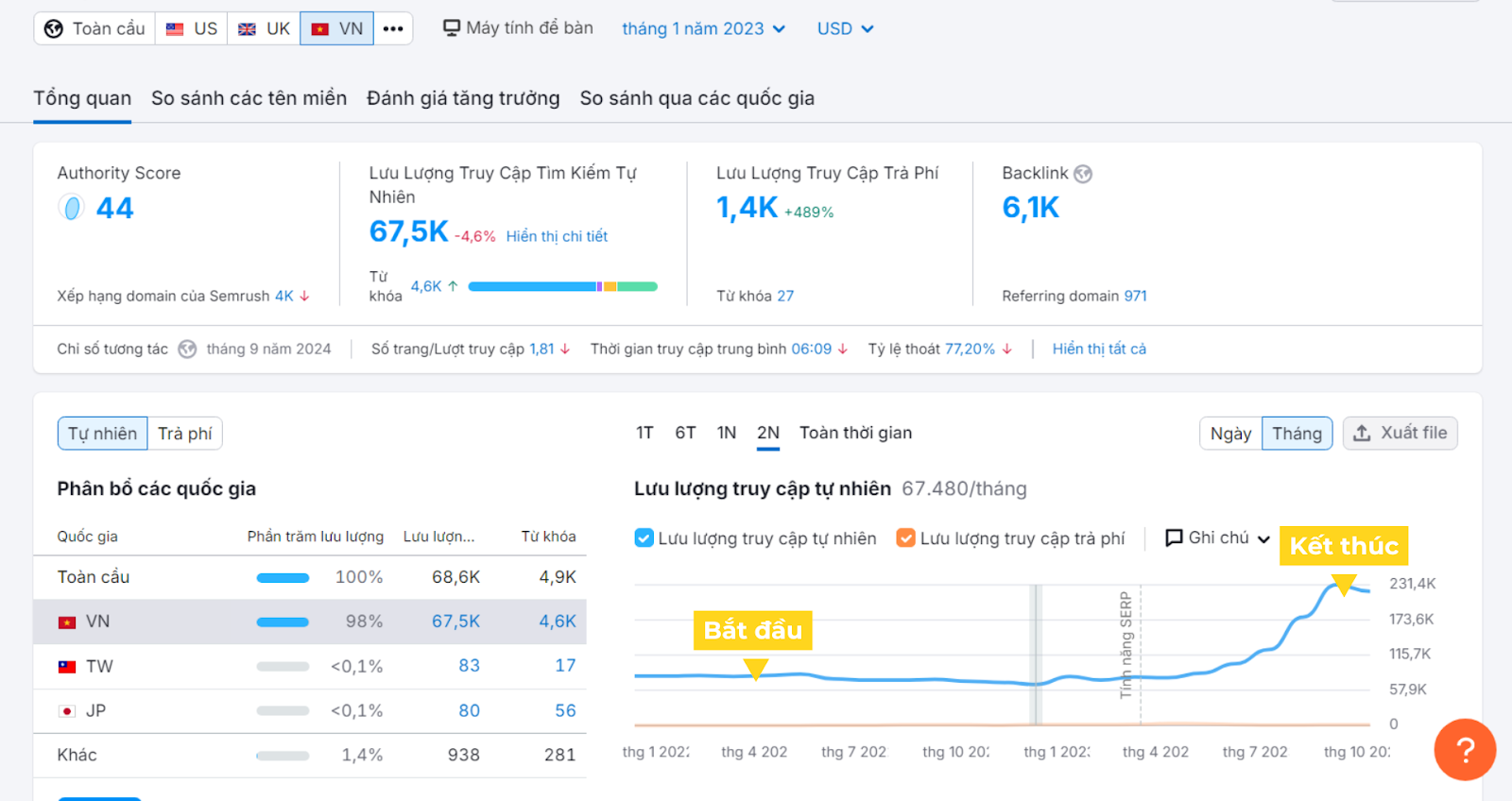1512x801 pixels.
Task: Open the Backlink 6,1K value
Action: (1031, 207)
